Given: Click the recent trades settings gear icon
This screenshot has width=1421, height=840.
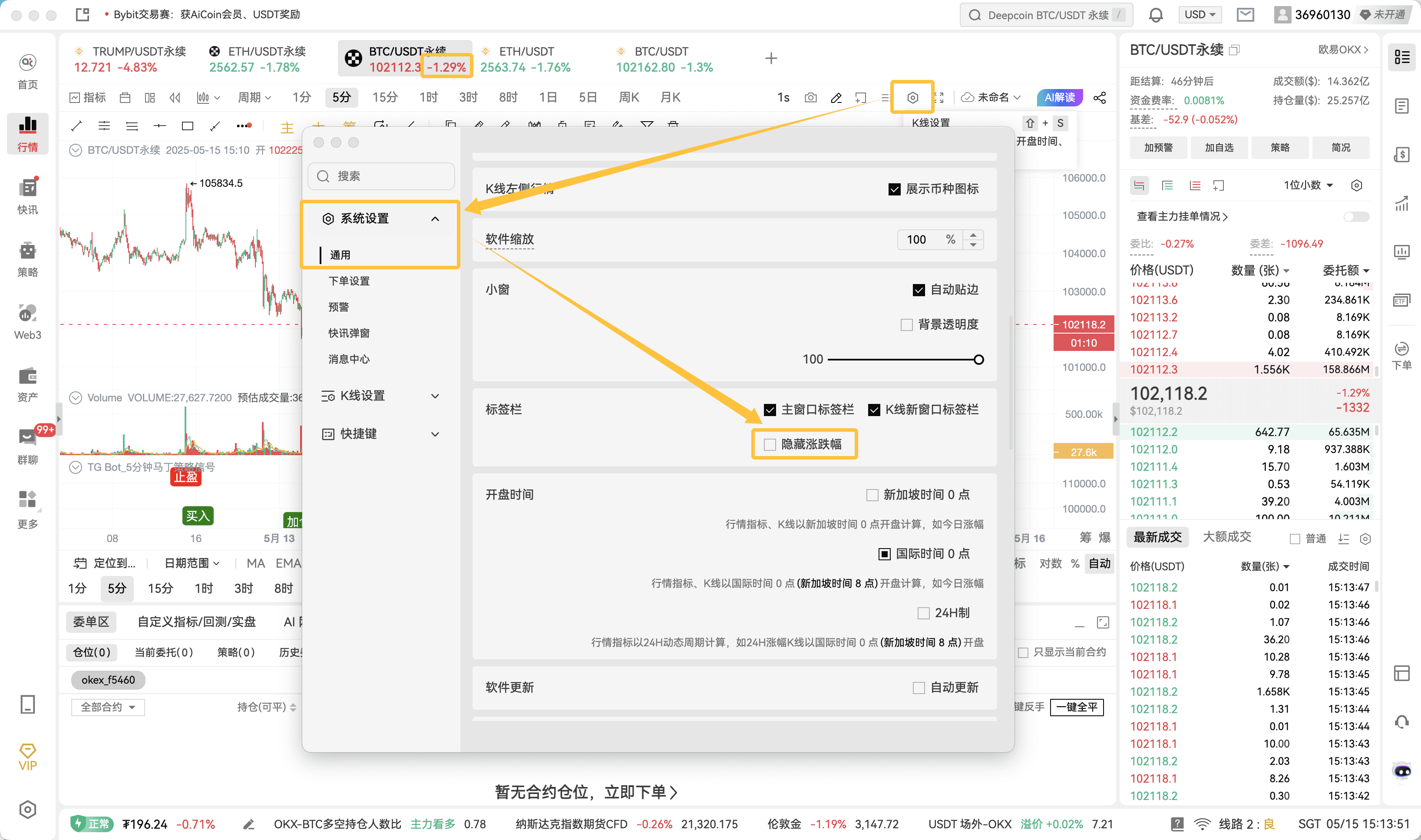Looking at the screenshot, I should 1365,538.
